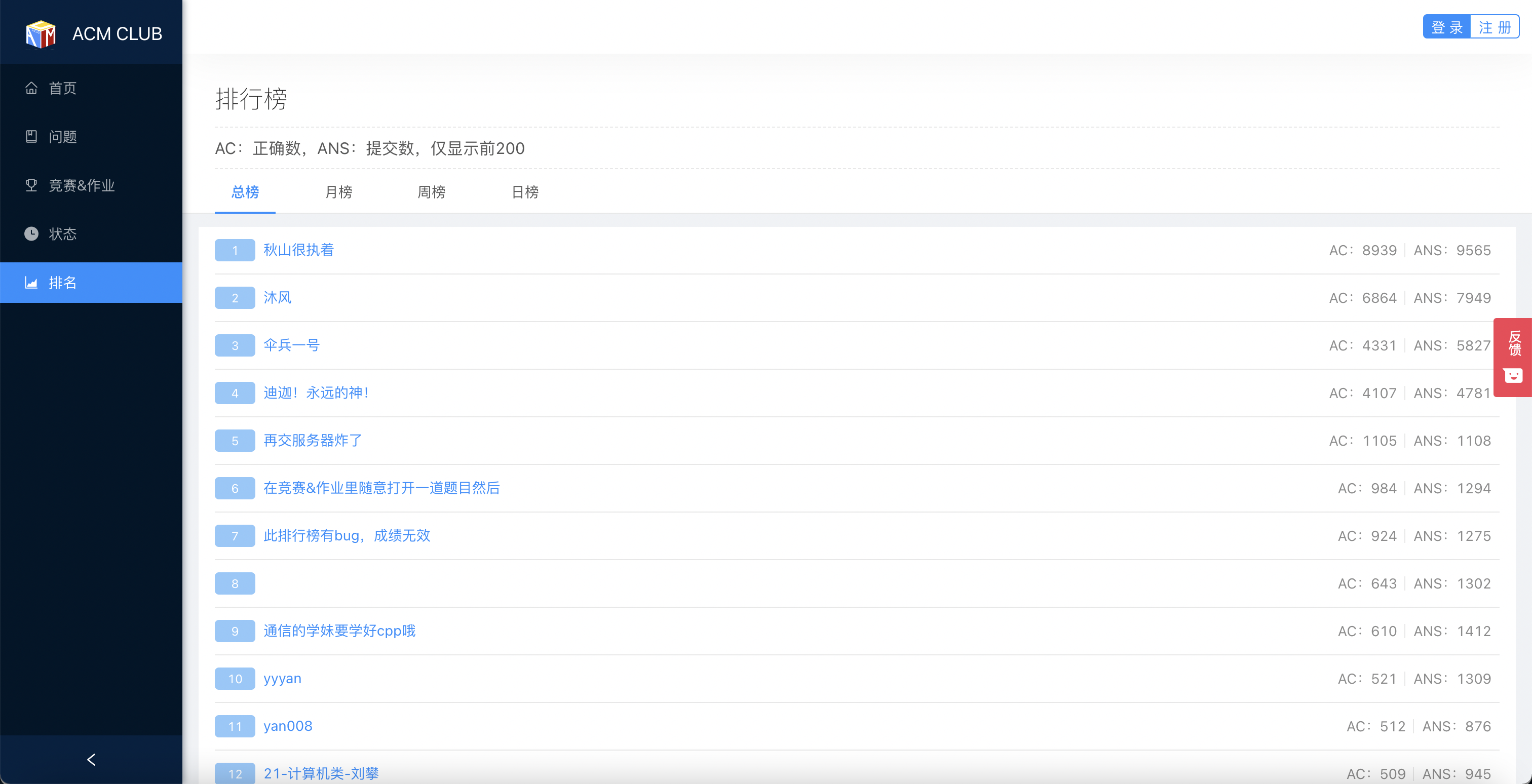Viewport: 1532px width, 784px height.
Task: Click the ANS: 1412 value
Action: click(x=1452, y=631)
